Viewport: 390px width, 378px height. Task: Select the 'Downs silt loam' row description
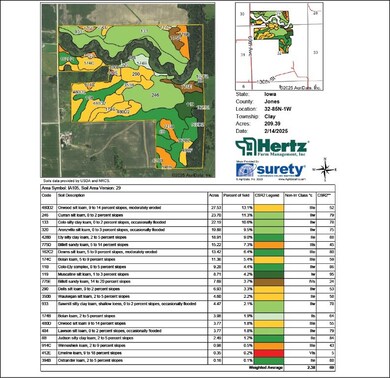(x=108, y=252)
